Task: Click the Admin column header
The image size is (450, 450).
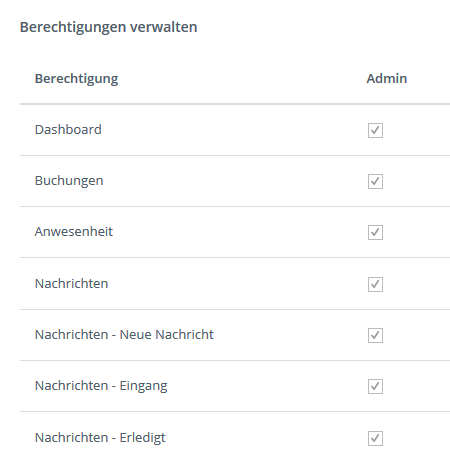Action: click(387, 79)
